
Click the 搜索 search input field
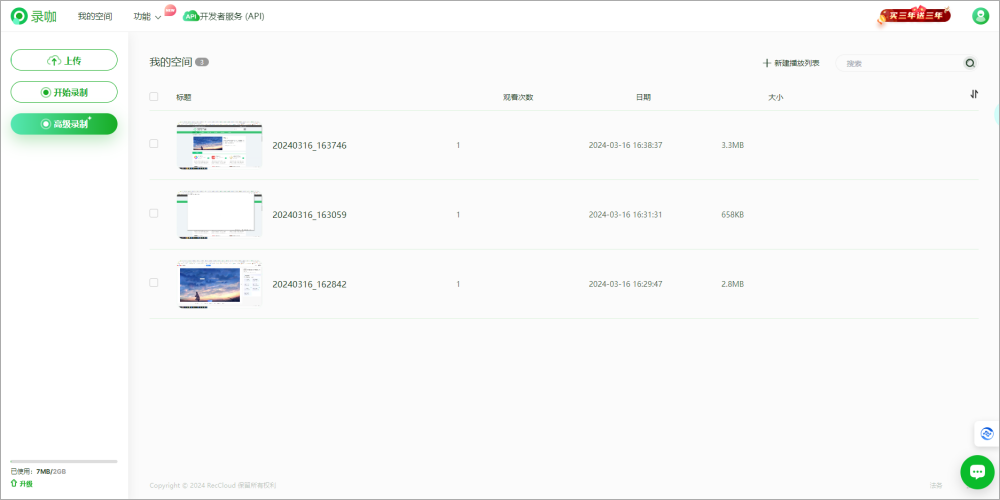pyautogui.click(x=900, y=63)
